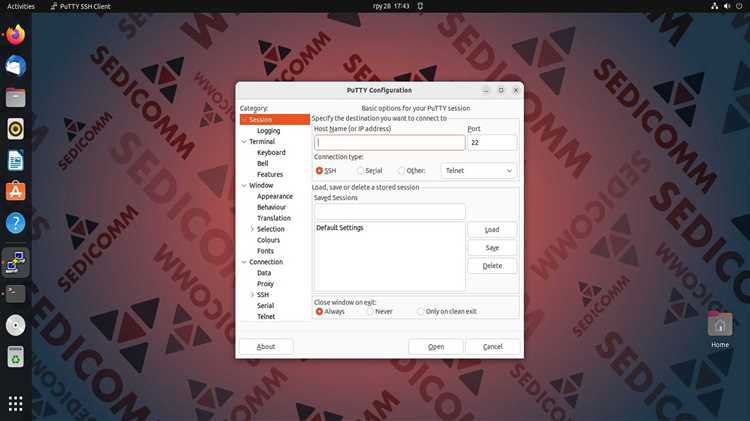Collapse the Session category
The width and height of the screenshot is (750, 421).
click(244, 120)
